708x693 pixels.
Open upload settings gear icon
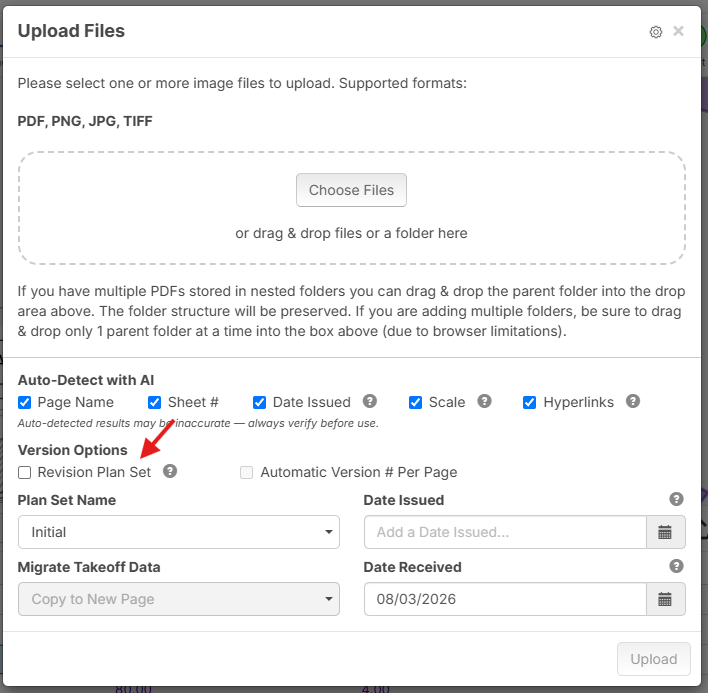click(x=656, y=32)
